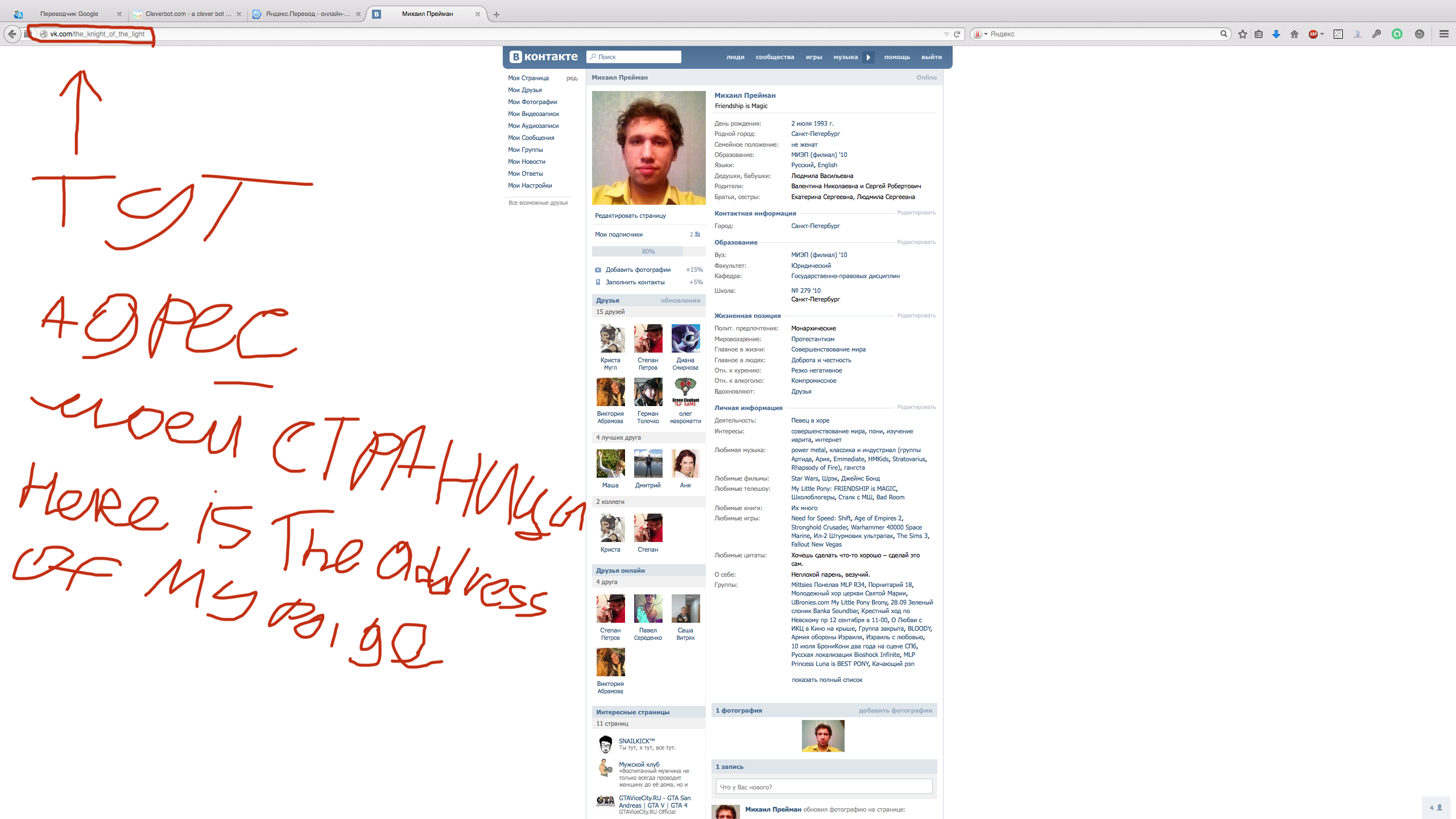Click the Adblock Plus ABP icon
The width and height of the screenshot is (1456, 819).
[1313, 34]
